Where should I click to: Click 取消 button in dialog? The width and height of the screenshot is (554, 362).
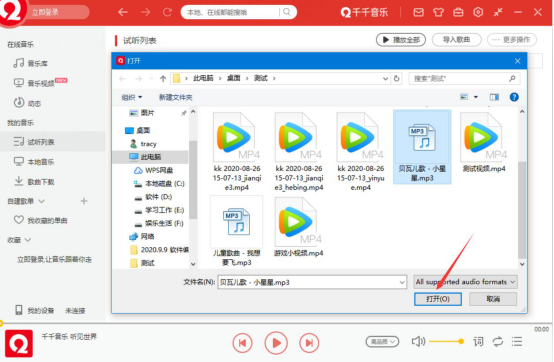click(493, 299)
